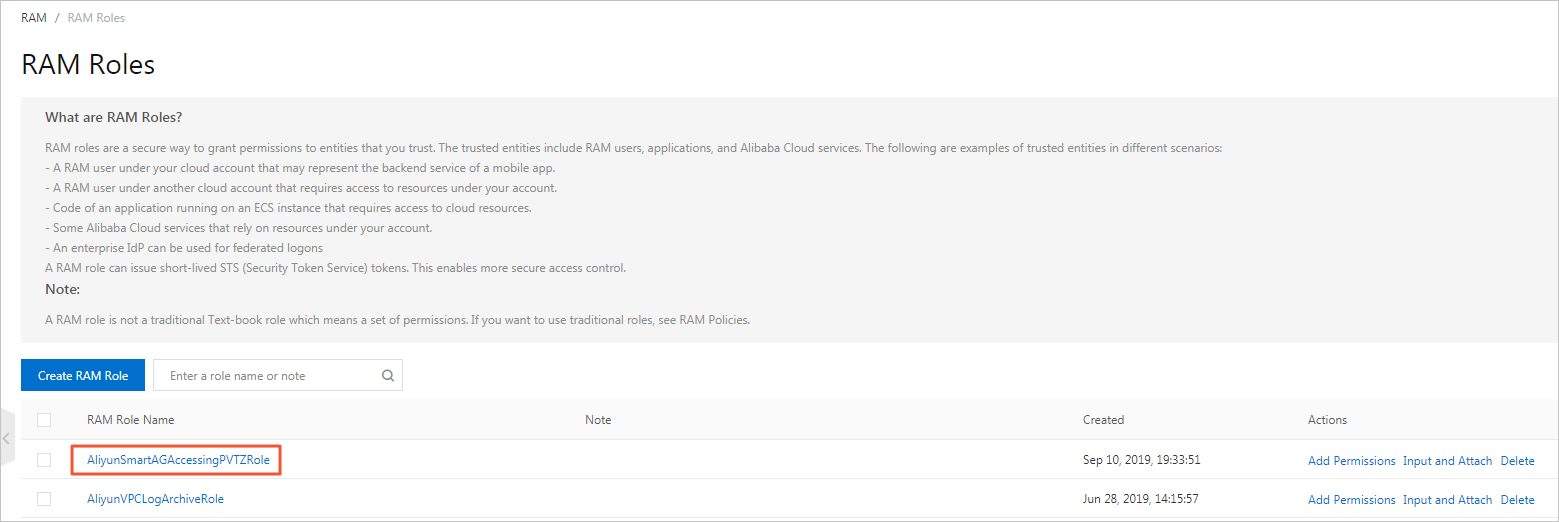Image resolution: width=1559 pixels, height=522 pixels.
Task: Click the RAM Roles breadcrumb item
Action: (x=96, y=18)
